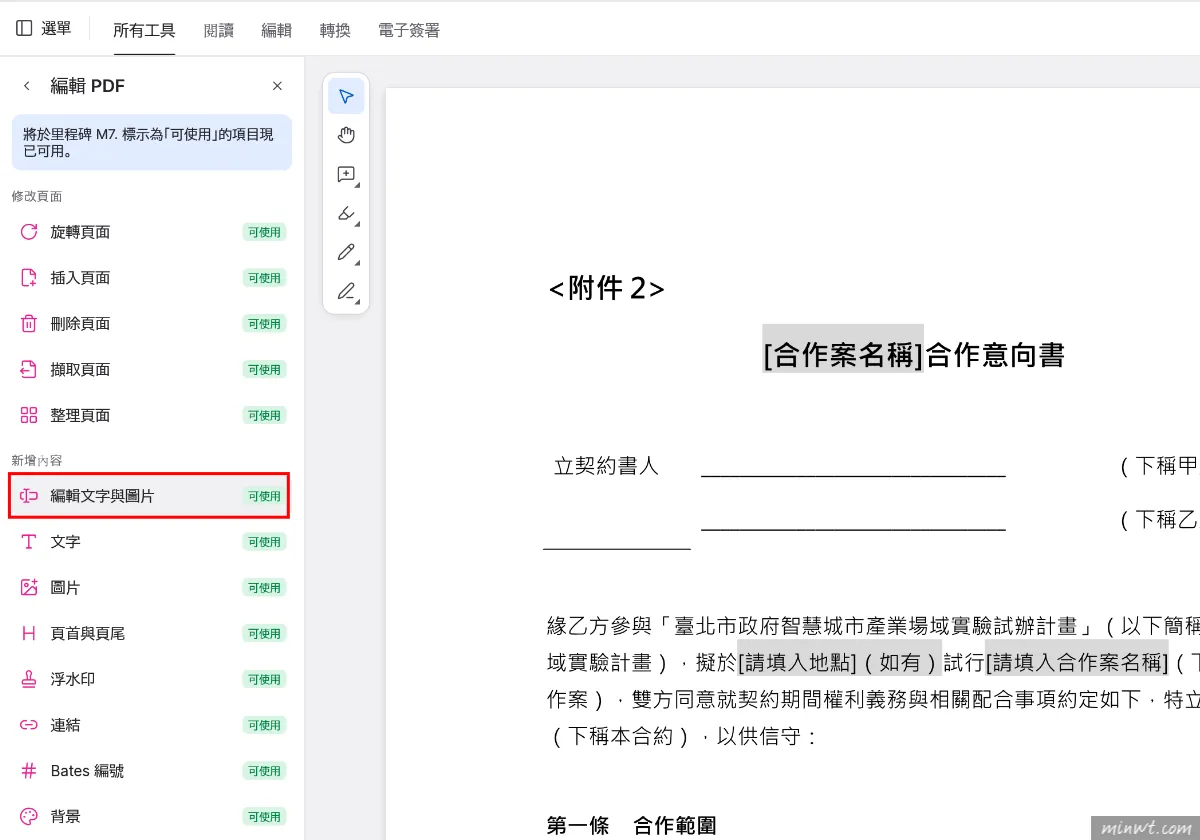Click 可使用 badge next to 連結
Viewport: 1200px width, 840px height.
pos(264,725)
